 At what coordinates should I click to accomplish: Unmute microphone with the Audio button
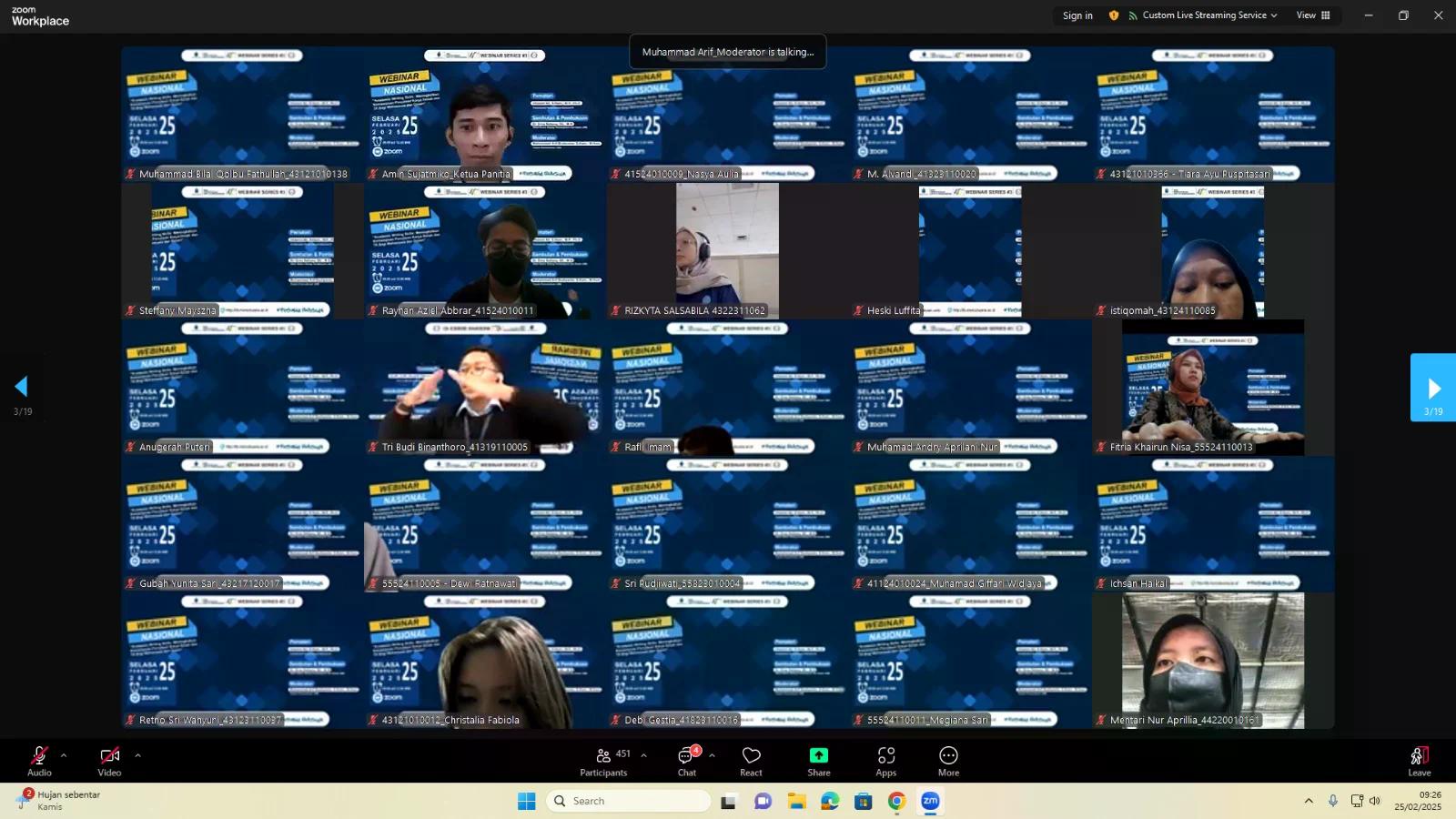pos(39,761)
